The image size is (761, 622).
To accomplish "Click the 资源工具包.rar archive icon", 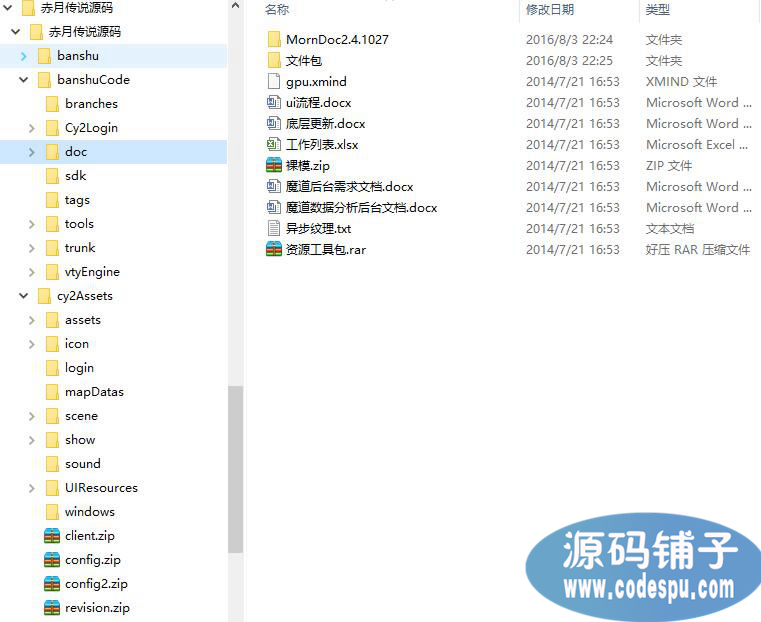I will tap(274, 249).
